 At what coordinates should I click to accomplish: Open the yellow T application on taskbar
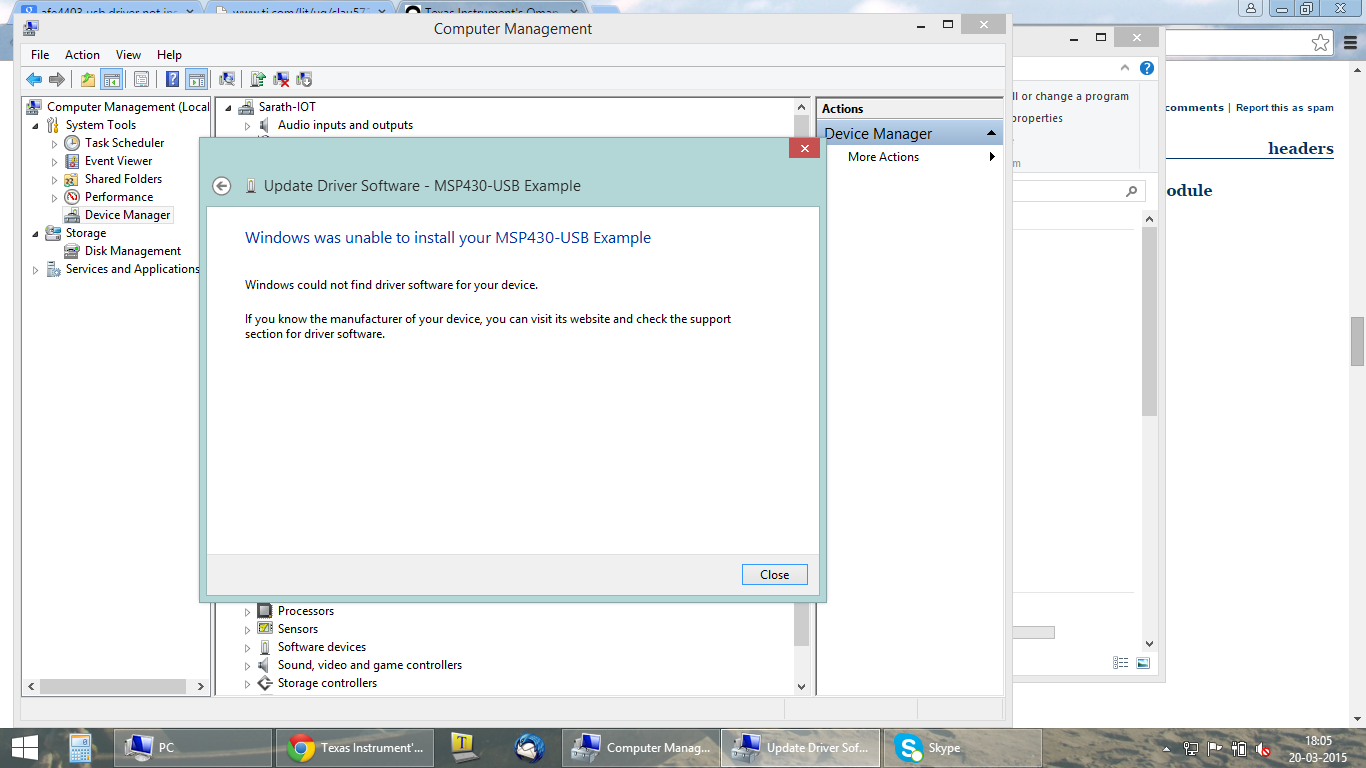pyautogui.click(x=462, y=747)
